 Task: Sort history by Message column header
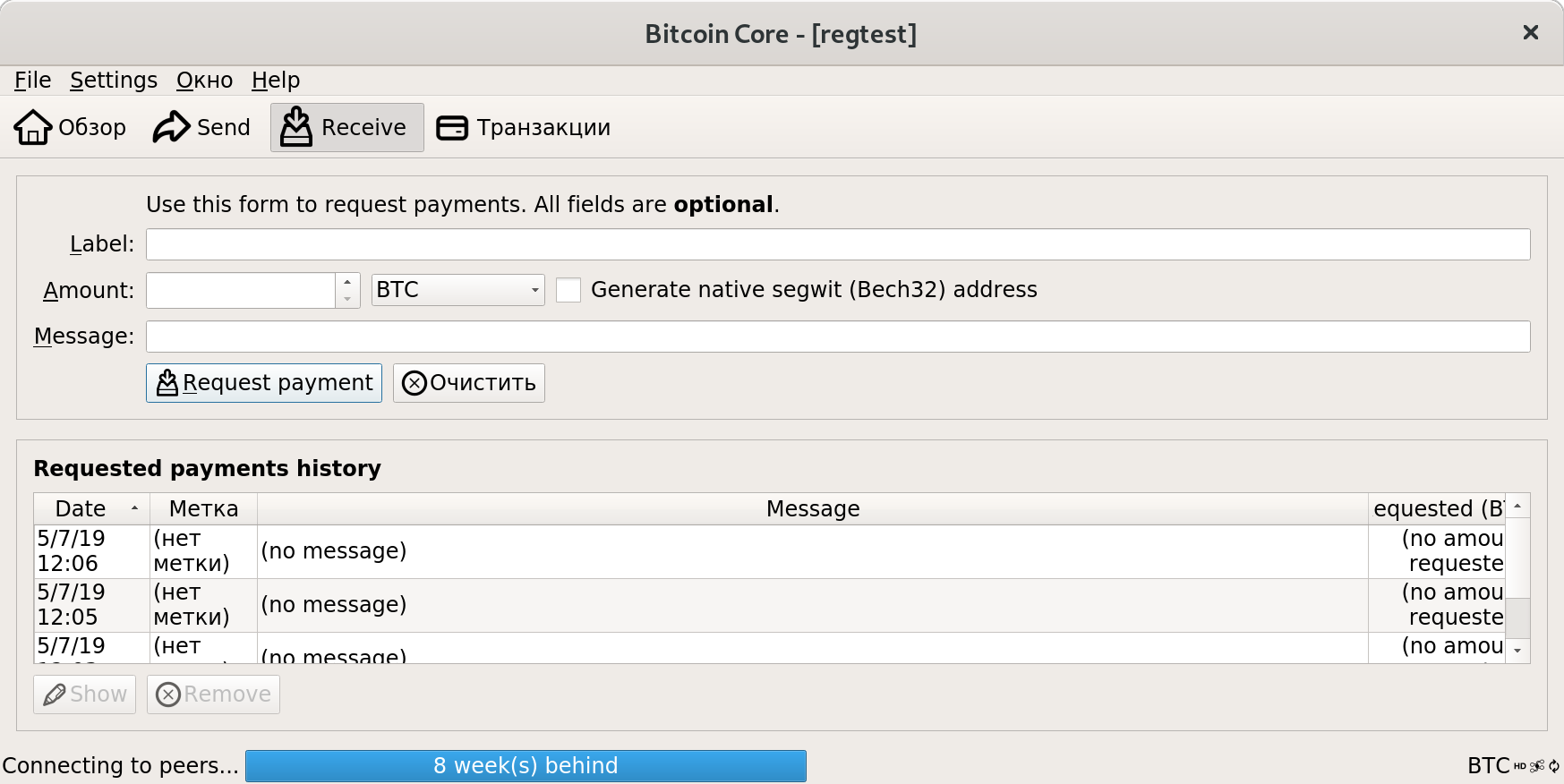click(x=813, y=508)
